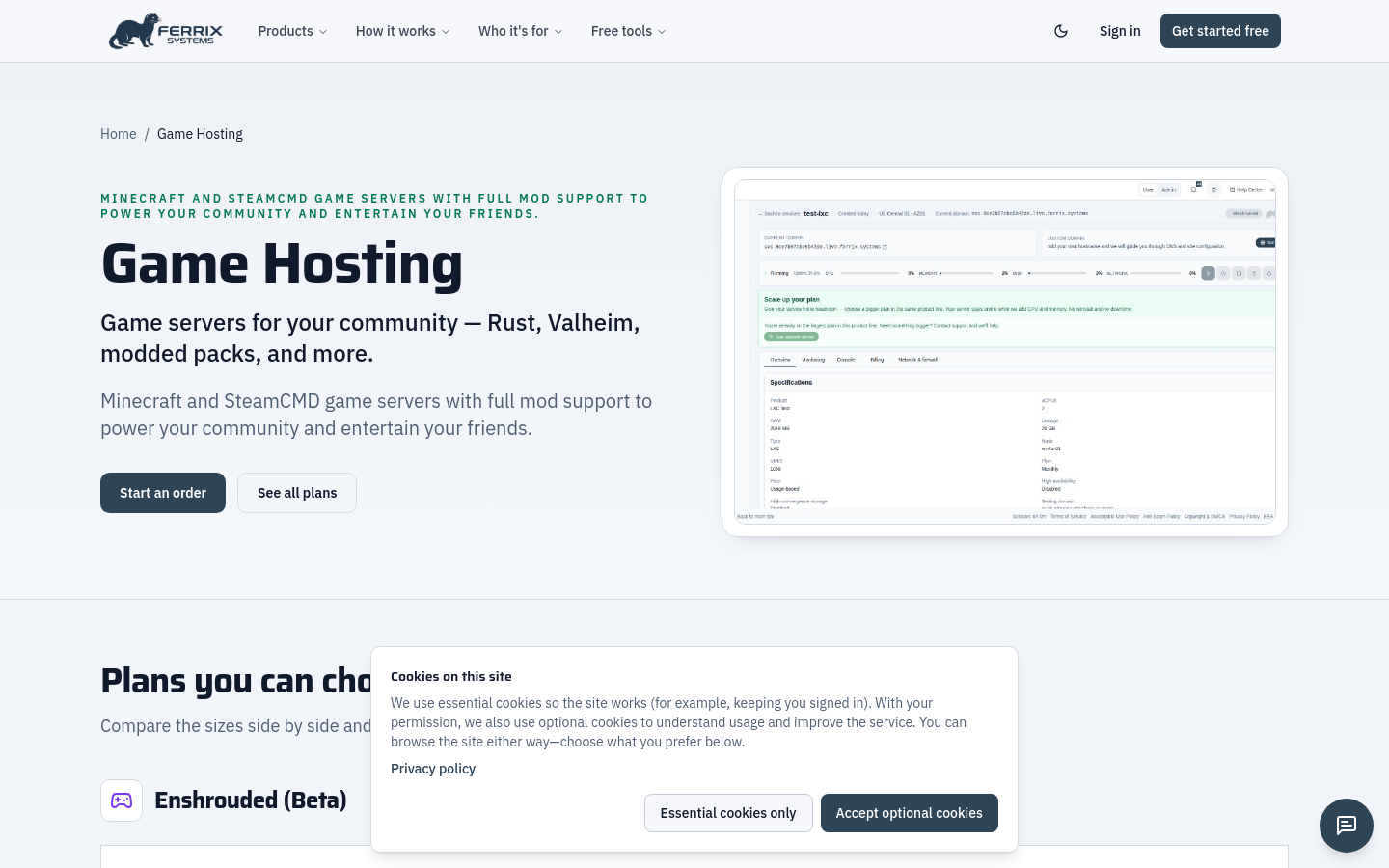Click the Enshrouded (Beta) heading

(251, 800)
